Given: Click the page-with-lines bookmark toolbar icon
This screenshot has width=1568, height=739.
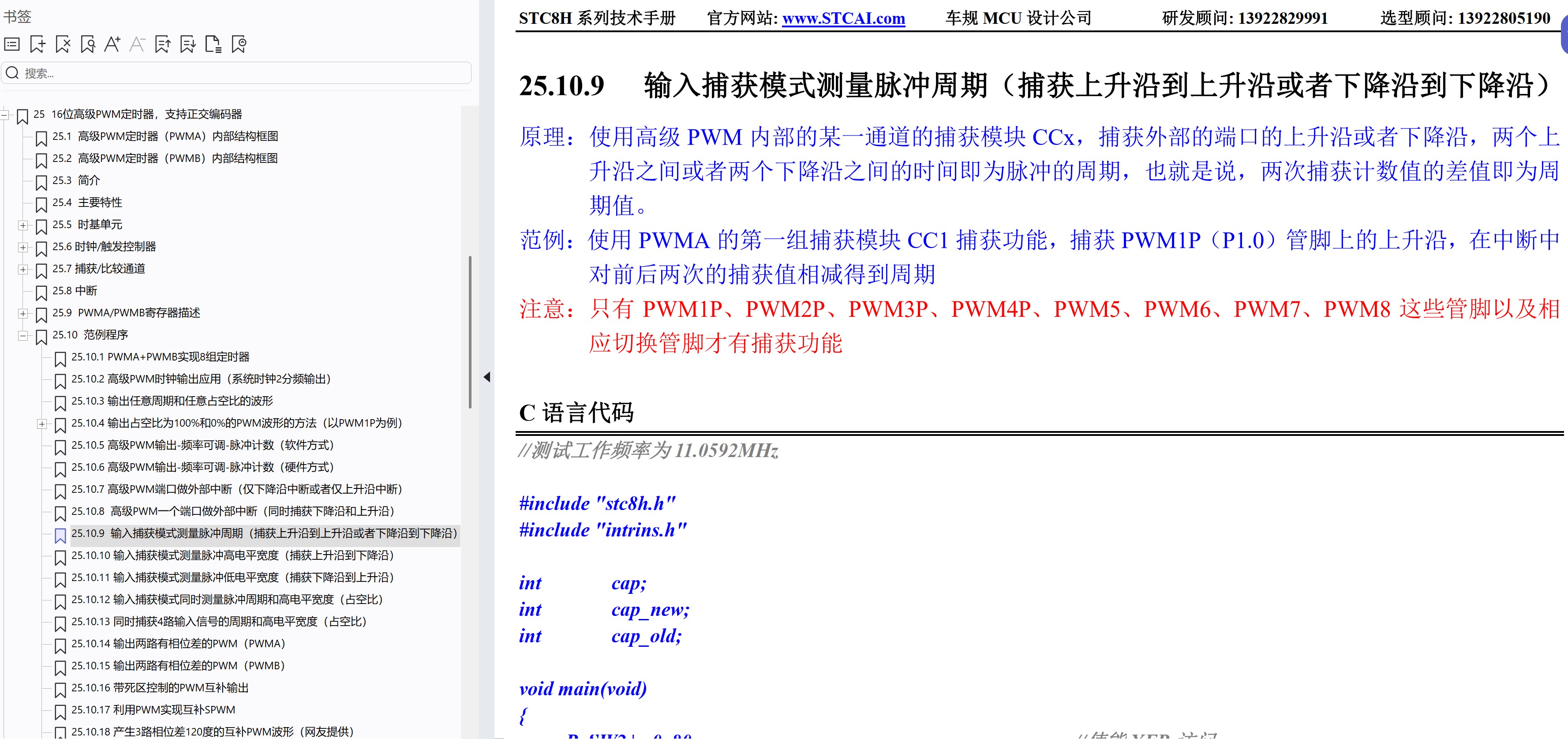Looking at the screenshot, I should (x=213, y=44).
